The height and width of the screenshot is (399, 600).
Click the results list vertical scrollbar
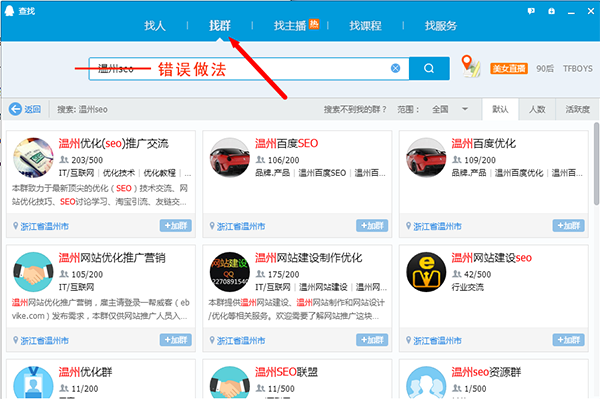(597, 163)
